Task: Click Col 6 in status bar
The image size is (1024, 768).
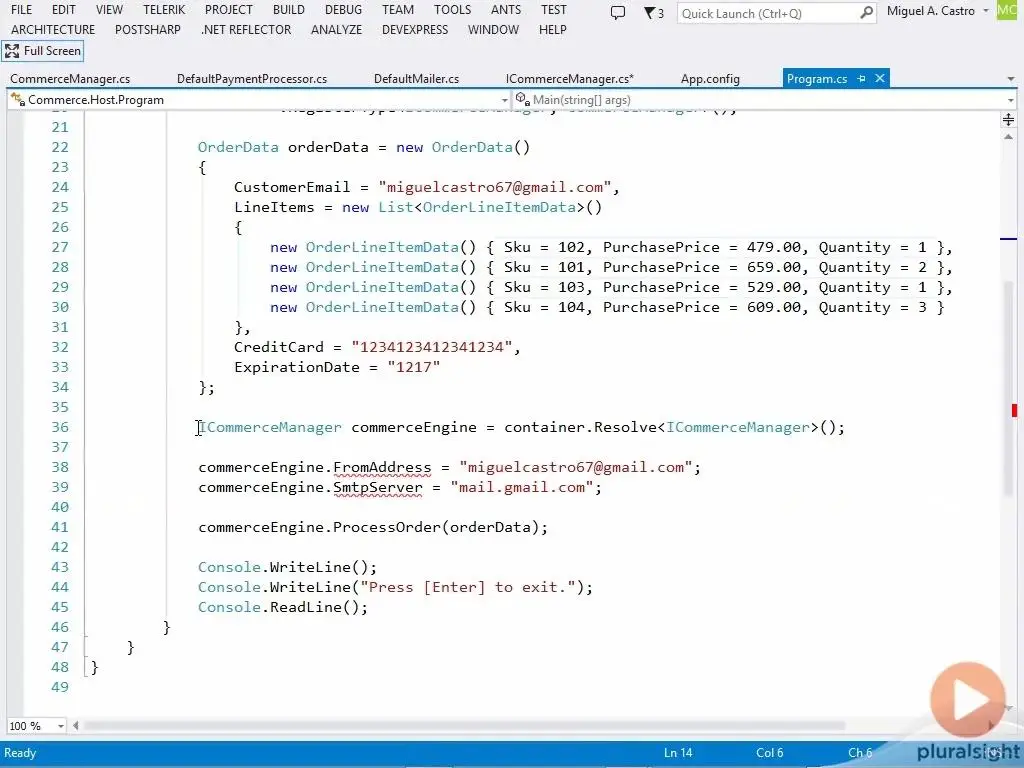Action: (x=769, y=753)
